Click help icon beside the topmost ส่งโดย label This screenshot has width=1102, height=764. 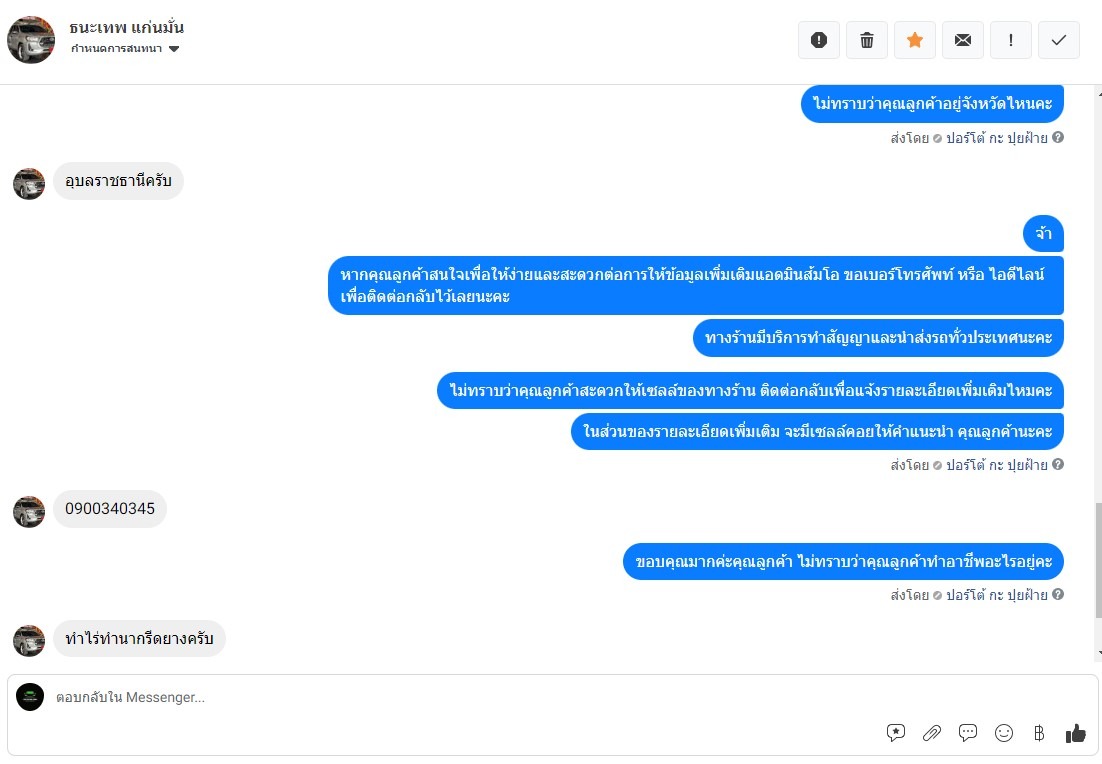[x=1058, y=138]
